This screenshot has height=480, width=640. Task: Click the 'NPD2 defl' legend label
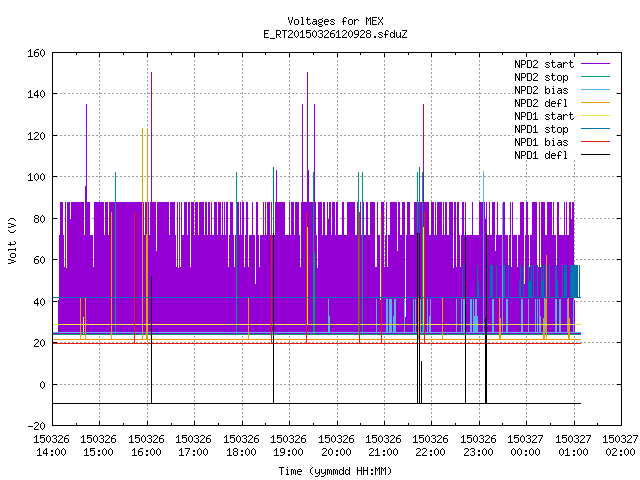pyautogui.click(x=541, y=103)
